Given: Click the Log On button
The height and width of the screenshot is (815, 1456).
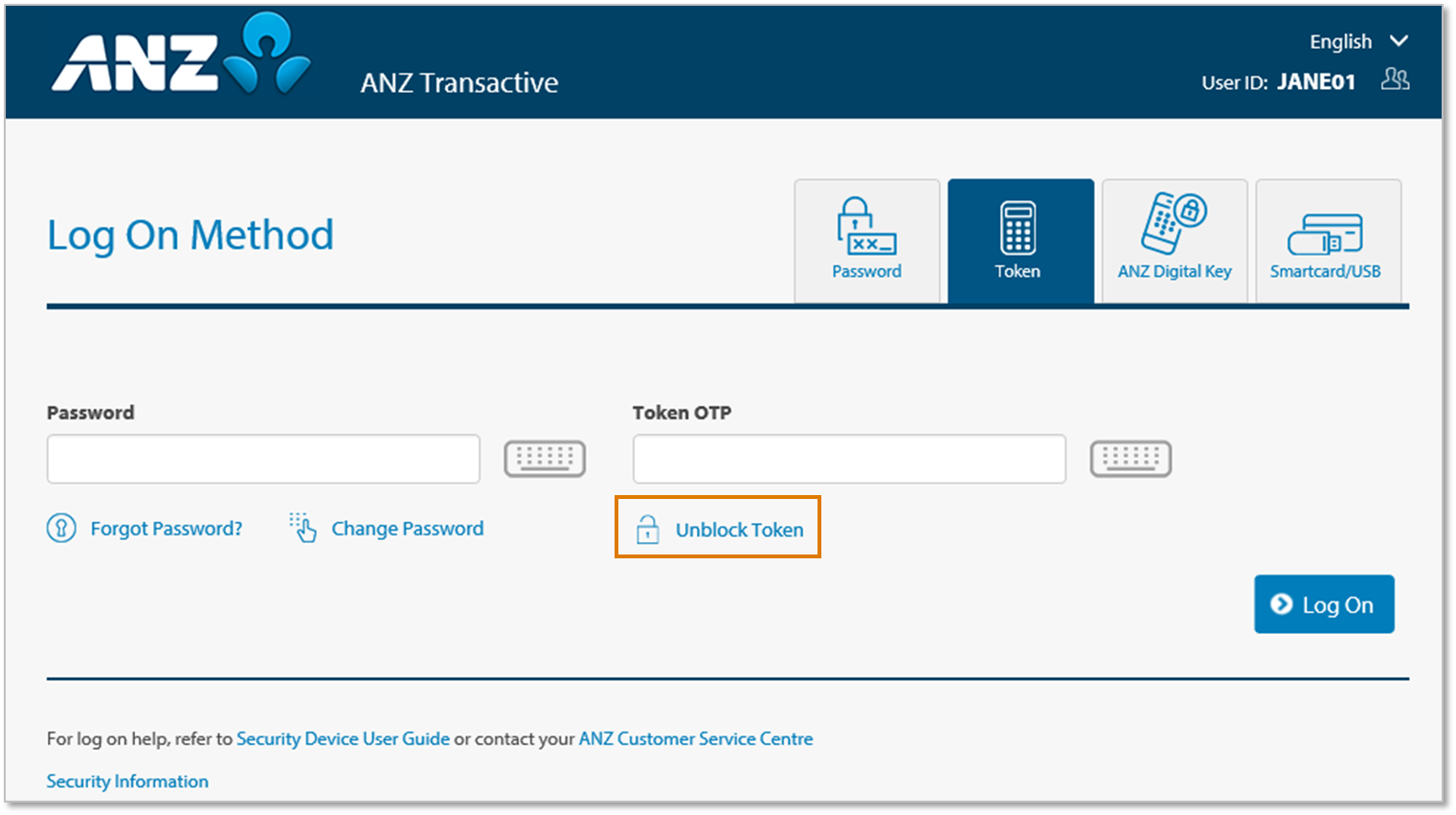Looking at the screenshot, I should click(1324, 604).
